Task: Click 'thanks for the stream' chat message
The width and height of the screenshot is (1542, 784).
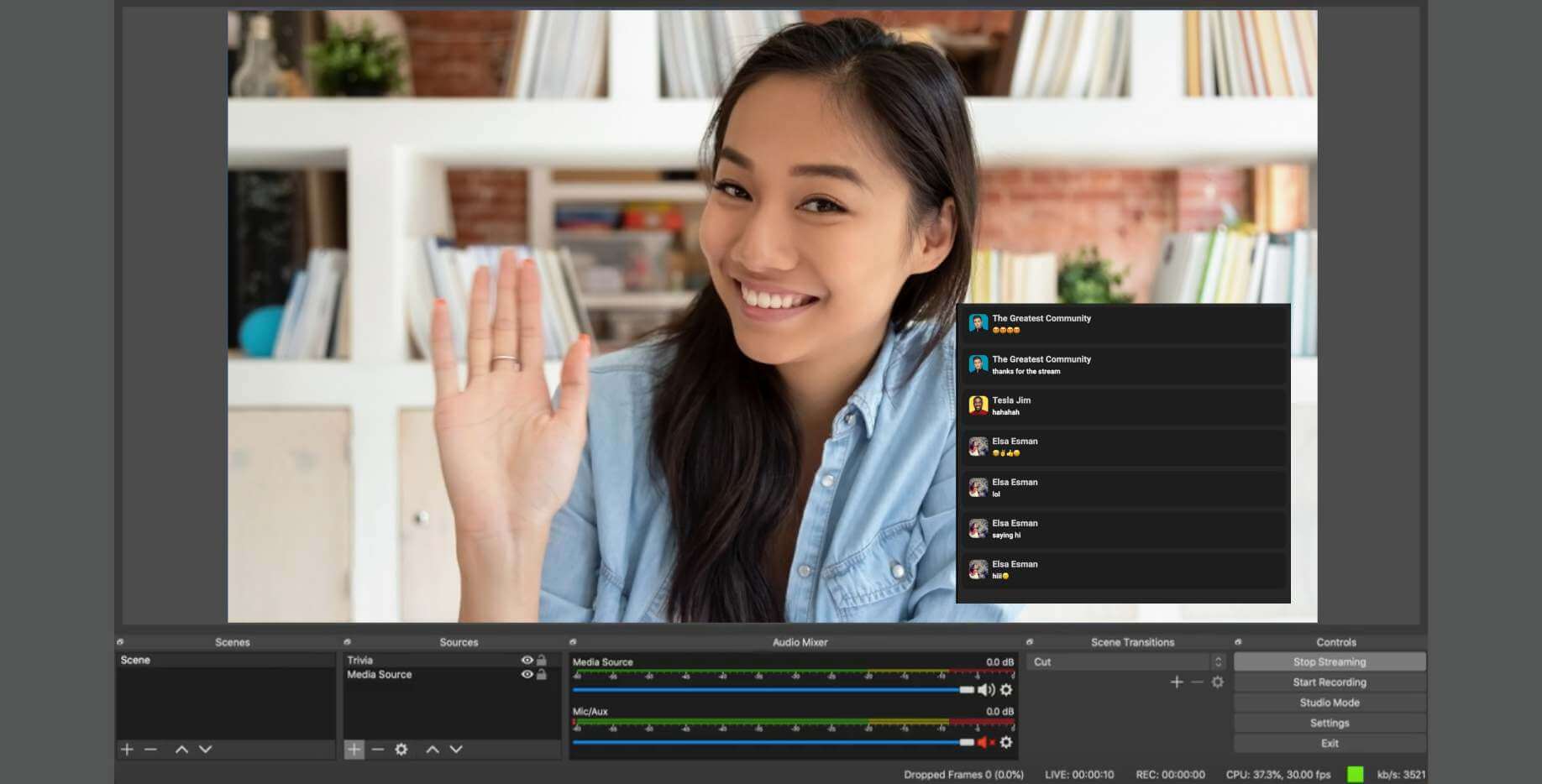Action: tap(1123, 365)
